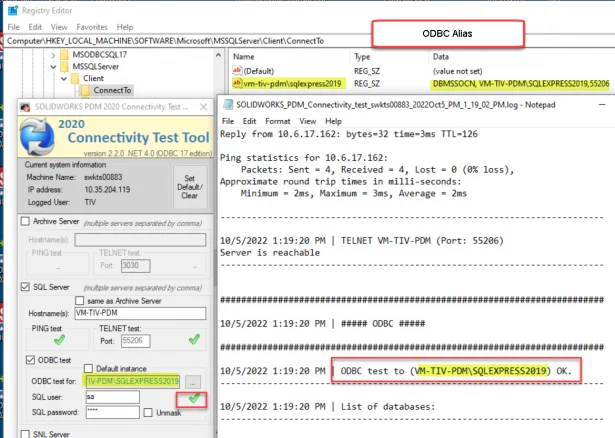The image size is (615, 438).
Task: Click the vm-tiv-pdm\sqlexpress2019 string value icon
Action: 237,84
